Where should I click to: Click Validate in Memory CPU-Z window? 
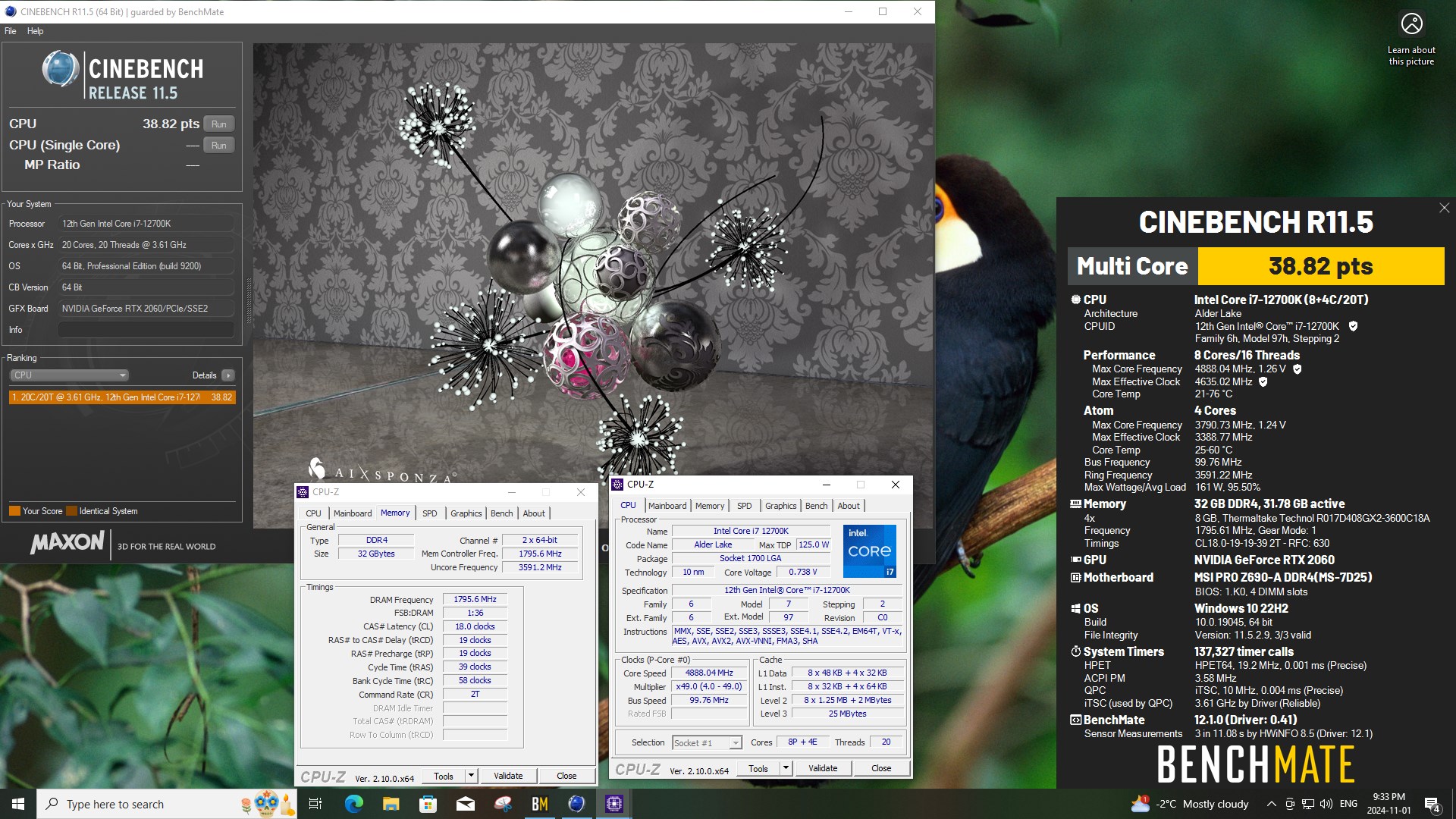508,777
